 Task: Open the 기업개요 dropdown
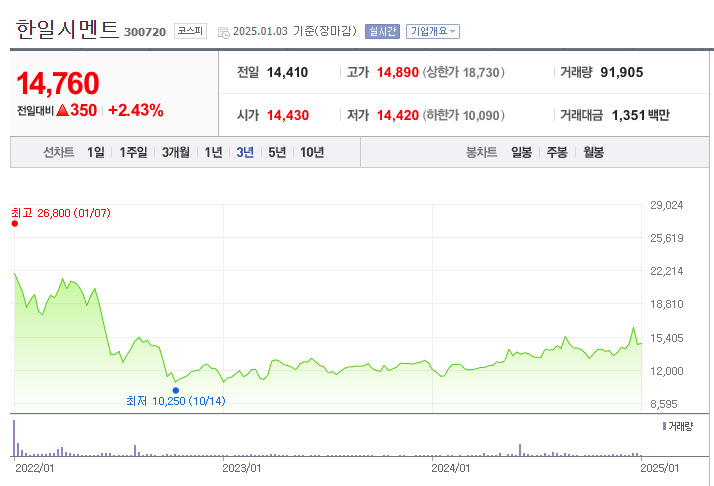(433, 31)
